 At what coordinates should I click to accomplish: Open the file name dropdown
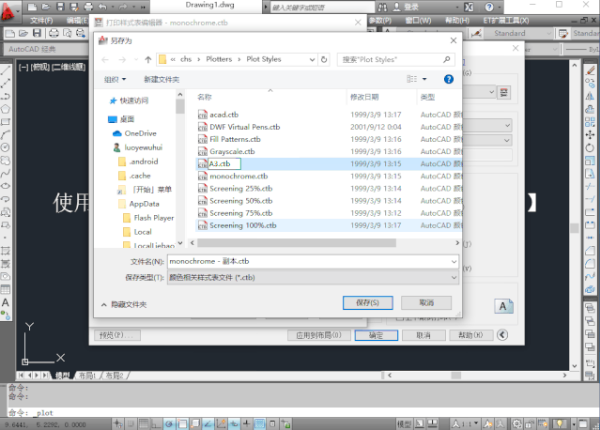pos(454,262)
